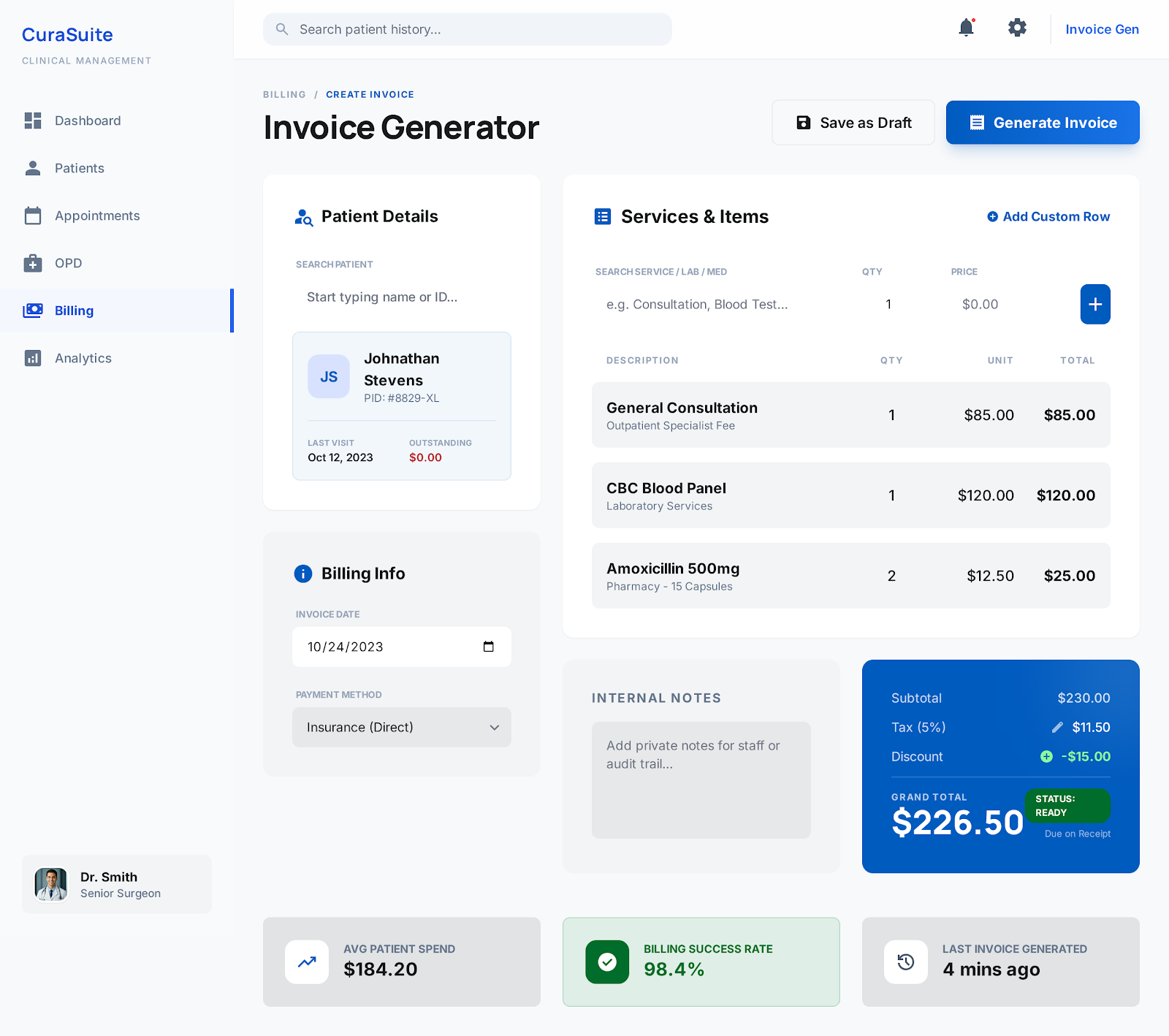Navigate to Analytics in sidebar
The image size is (1169, 1036).
tap(83, 358)
